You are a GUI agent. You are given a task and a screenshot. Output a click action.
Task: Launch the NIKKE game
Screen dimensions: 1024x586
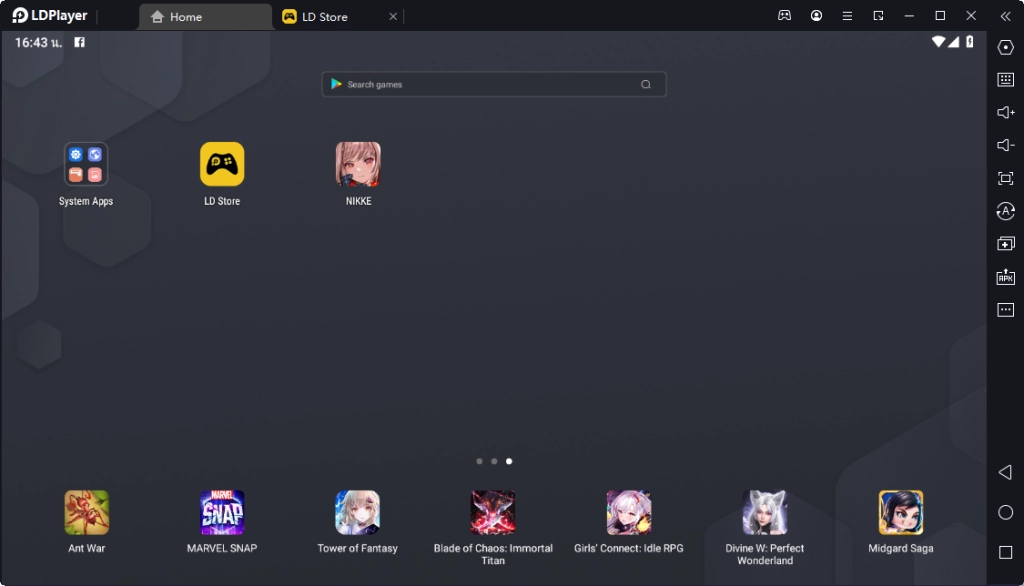pos(358,164)
